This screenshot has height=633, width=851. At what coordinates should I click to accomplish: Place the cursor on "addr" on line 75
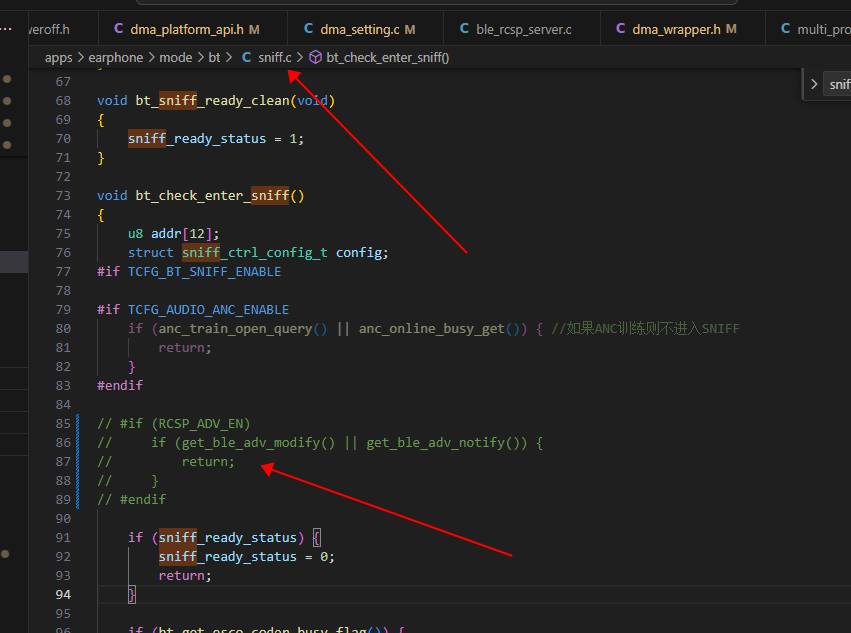coord(166,233)
